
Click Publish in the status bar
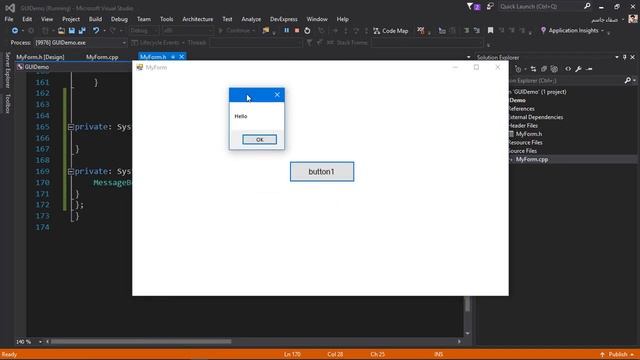(617, 354)
